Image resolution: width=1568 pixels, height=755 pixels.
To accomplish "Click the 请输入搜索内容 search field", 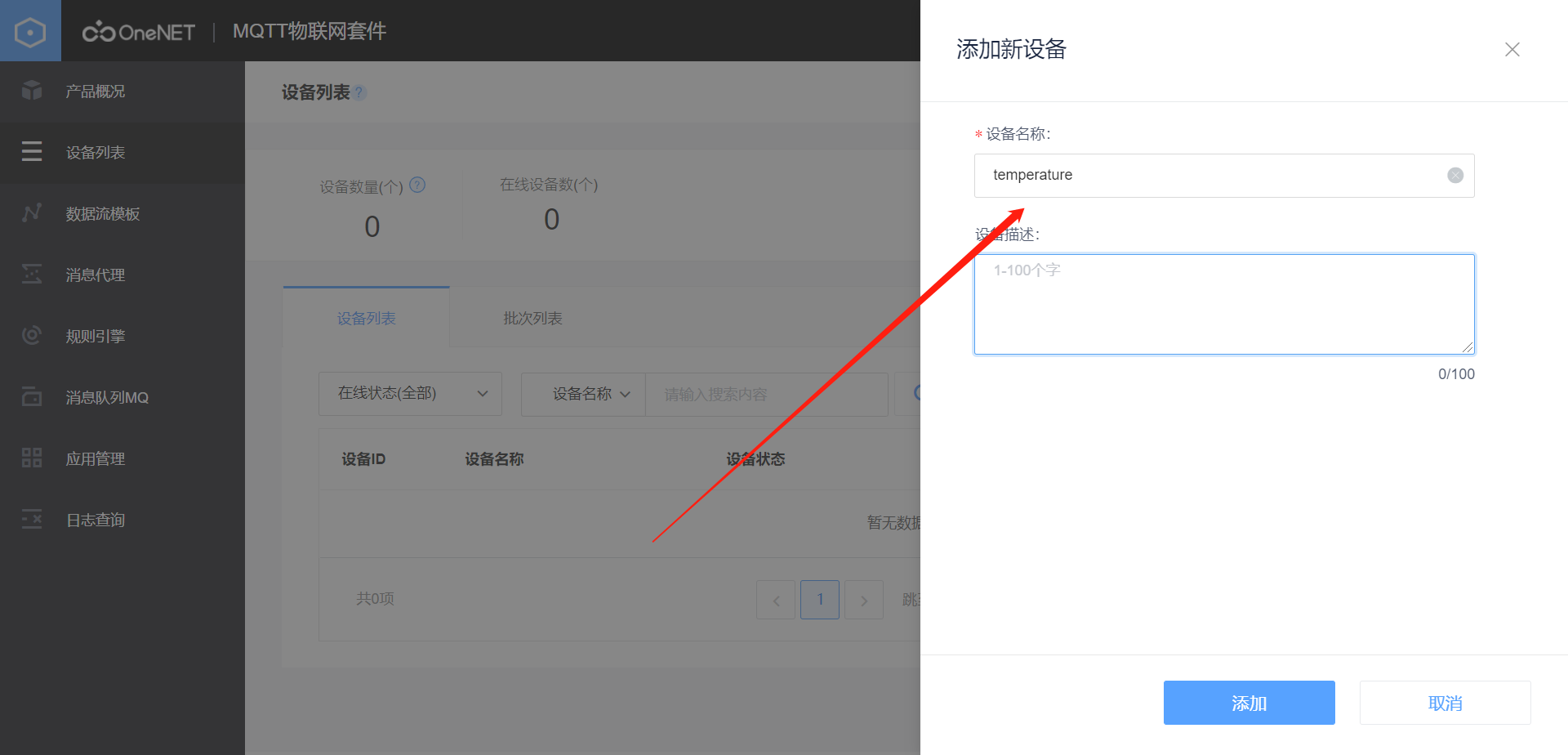I will pyautogui.click(x=766, y=394).
